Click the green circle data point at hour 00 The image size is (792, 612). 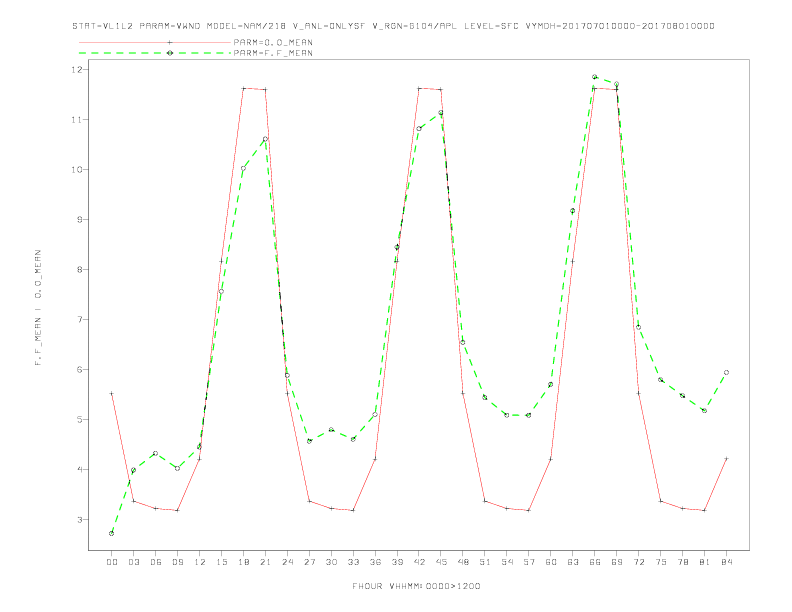click(112, 534)
